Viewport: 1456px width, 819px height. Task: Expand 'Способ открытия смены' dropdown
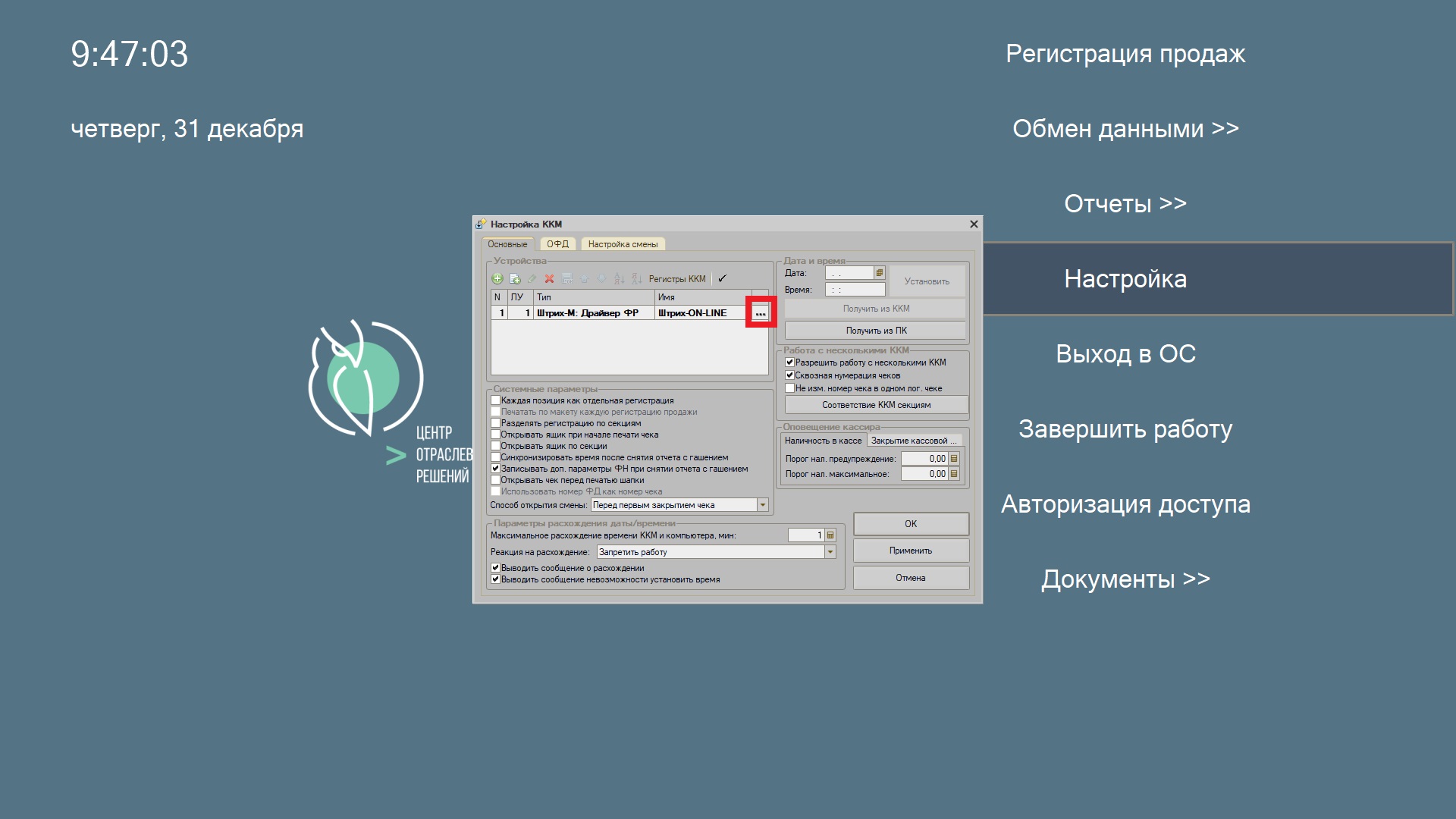click(x=762, y=505)
